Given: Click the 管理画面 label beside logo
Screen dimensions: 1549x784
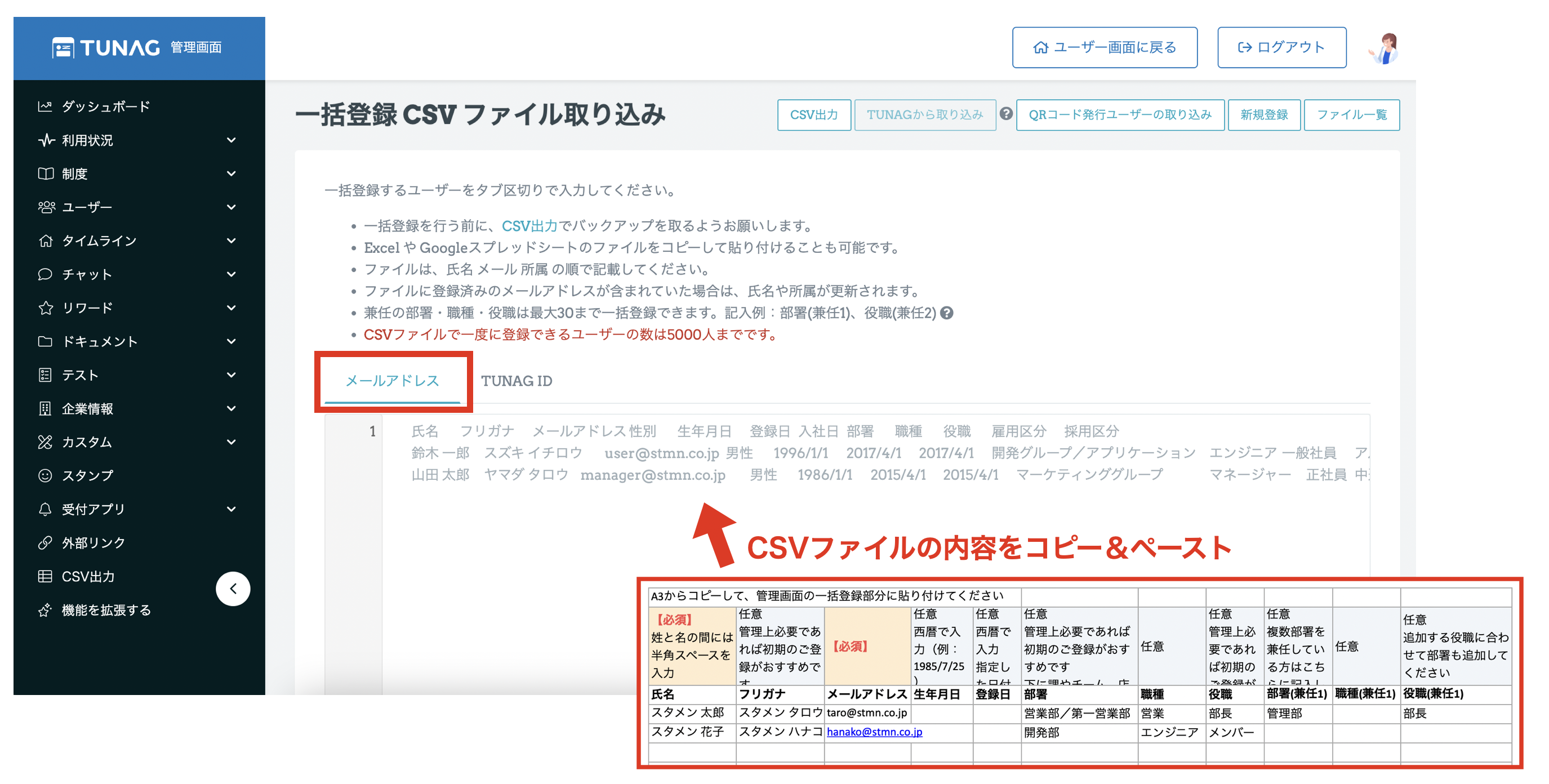Looking at the screenshot, I should point(196,47).
